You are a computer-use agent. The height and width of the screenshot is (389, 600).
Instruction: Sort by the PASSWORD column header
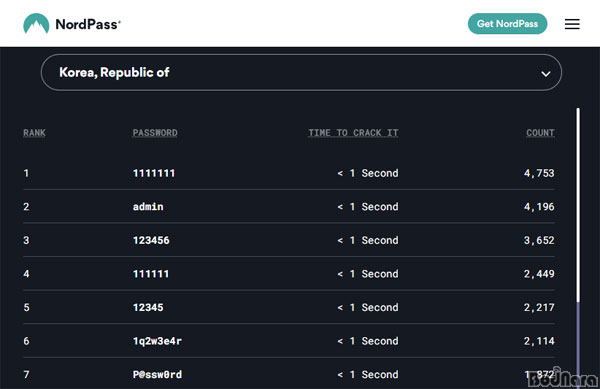pyautogui.click(x=155, y=133)
